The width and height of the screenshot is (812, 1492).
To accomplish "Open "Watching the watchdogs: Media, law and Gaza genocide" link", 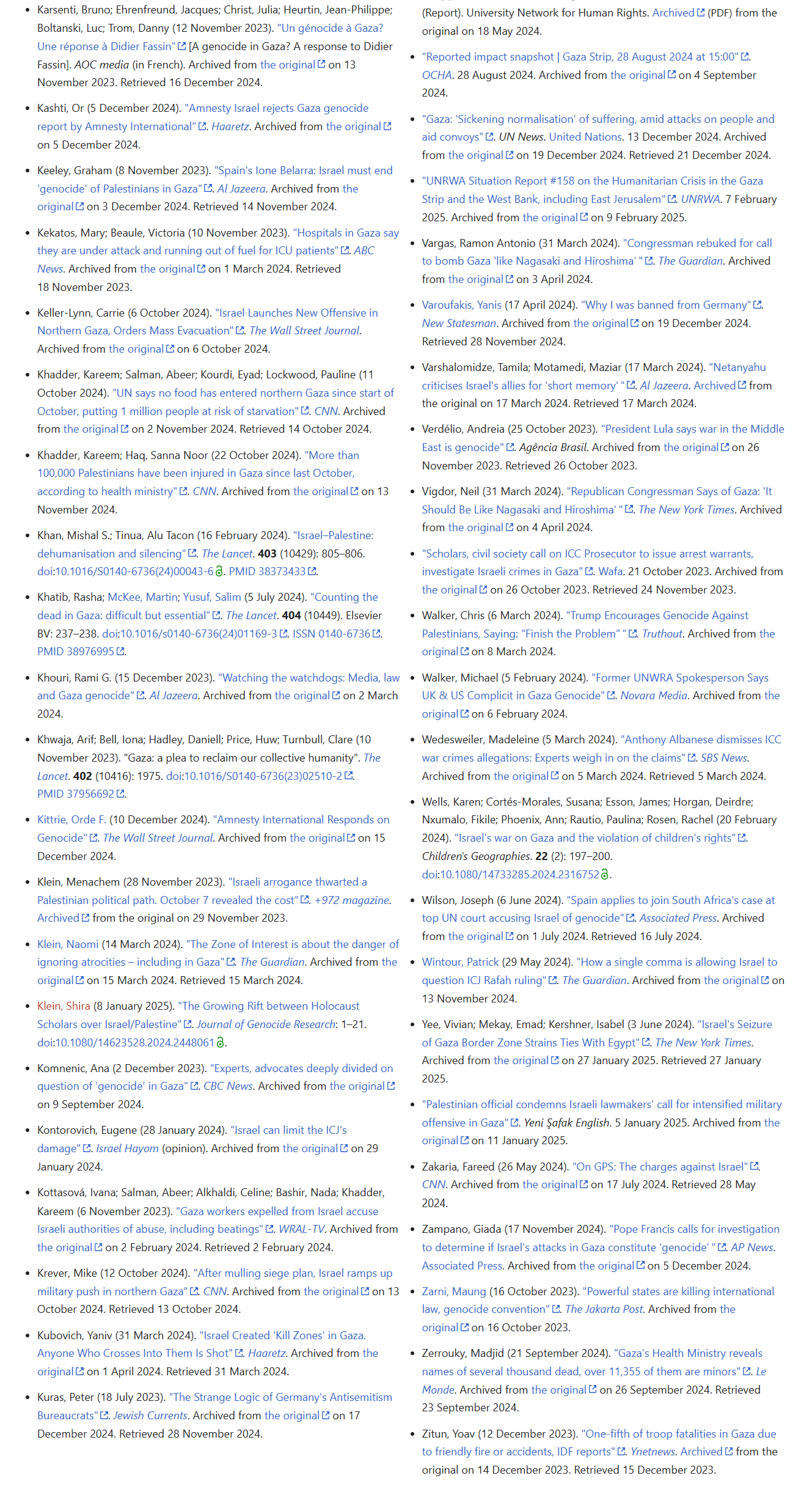I will (219, 687).
